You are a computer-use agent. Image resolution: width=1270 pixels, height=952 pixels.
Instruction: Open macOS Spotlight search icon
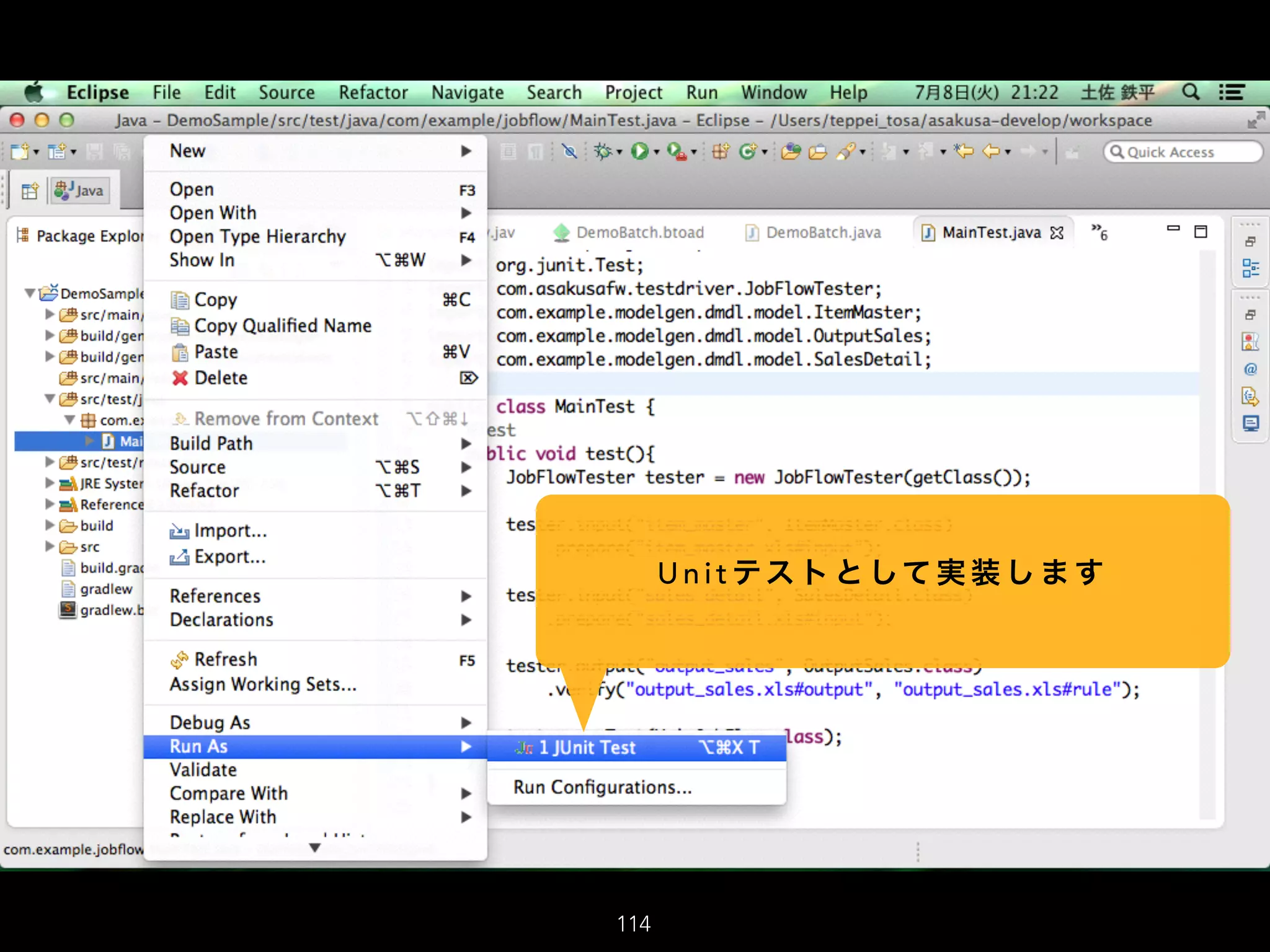tap(1191, 92)
